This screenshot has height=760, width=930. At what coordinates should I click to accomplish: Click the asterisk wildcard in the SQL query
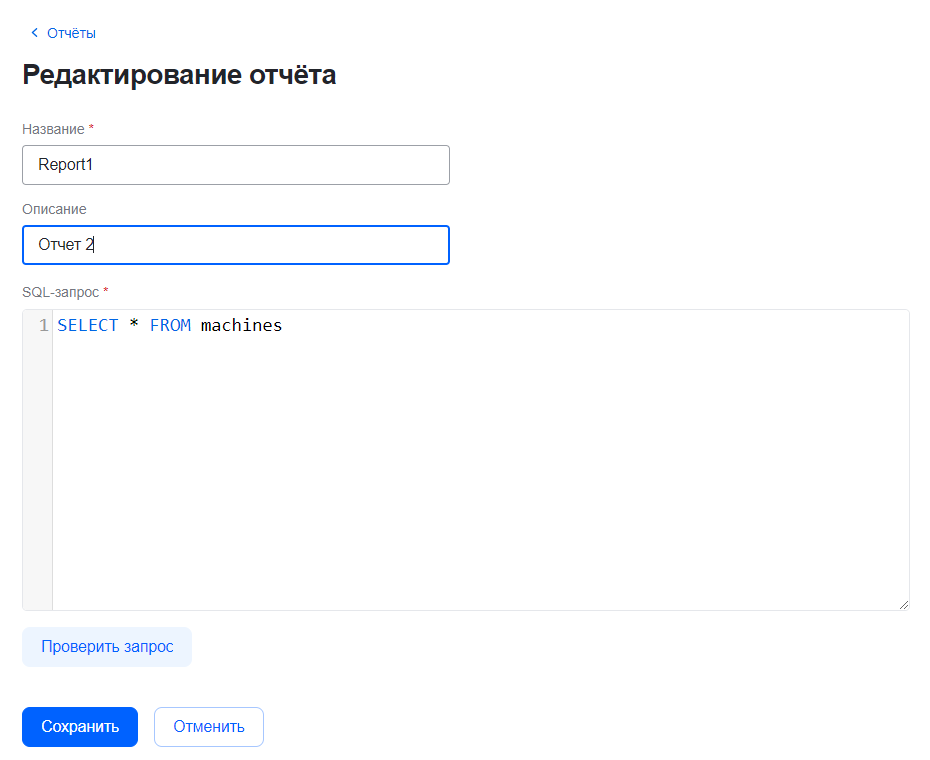tap(134, 326)
